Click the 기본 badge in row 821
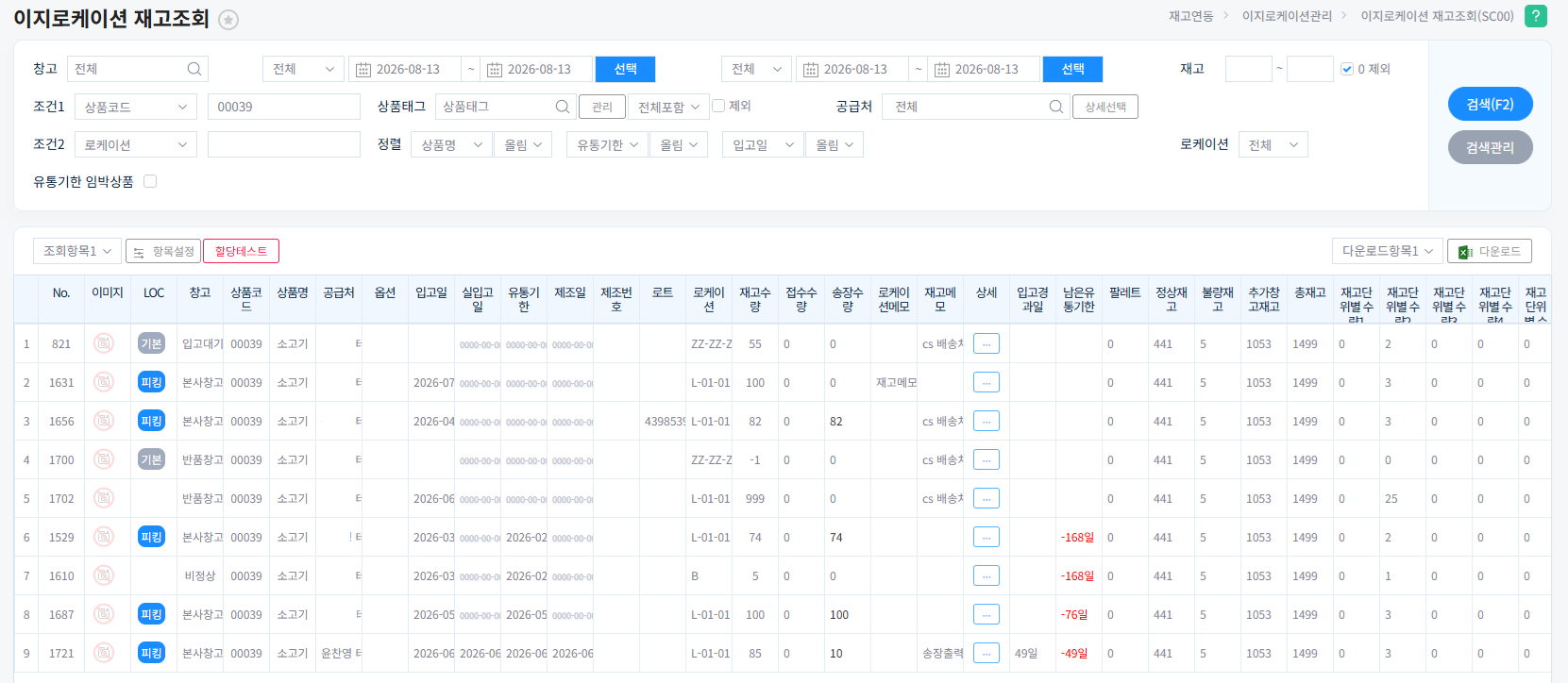 tap(151, 343)
